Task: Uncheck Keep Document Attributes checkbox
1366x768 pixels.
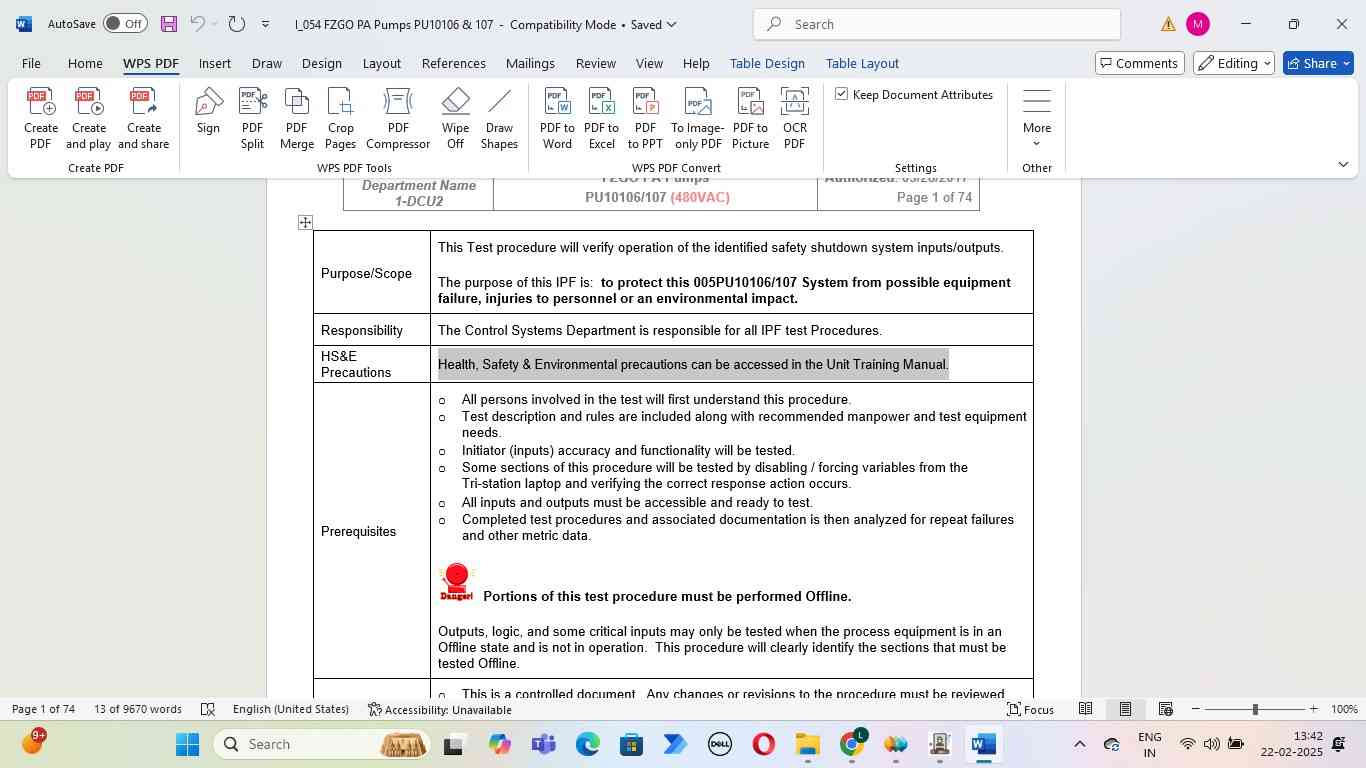Action: (x=842, y=94)
